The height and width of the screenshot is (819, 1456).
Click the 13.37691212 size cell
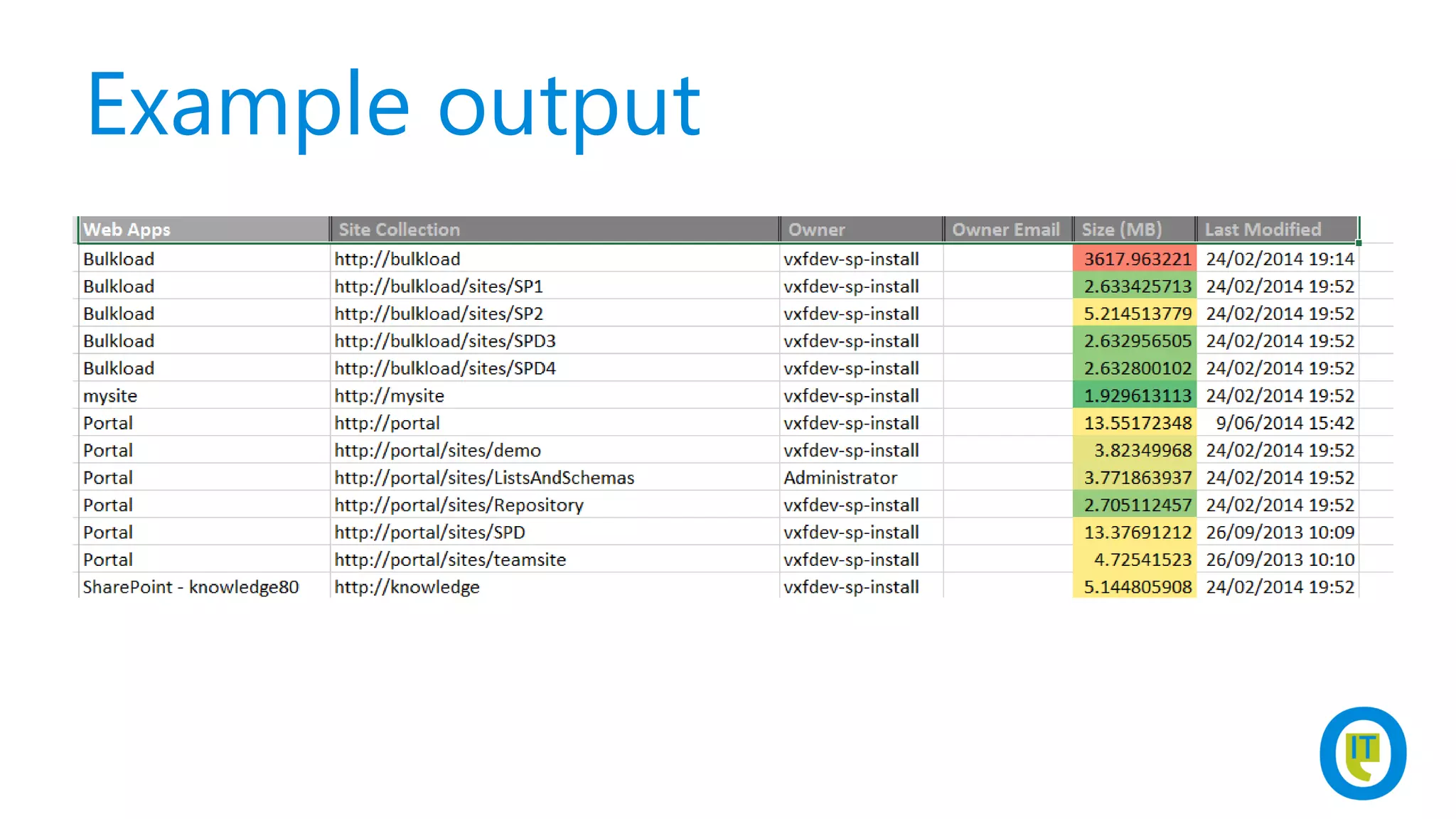1135,532
